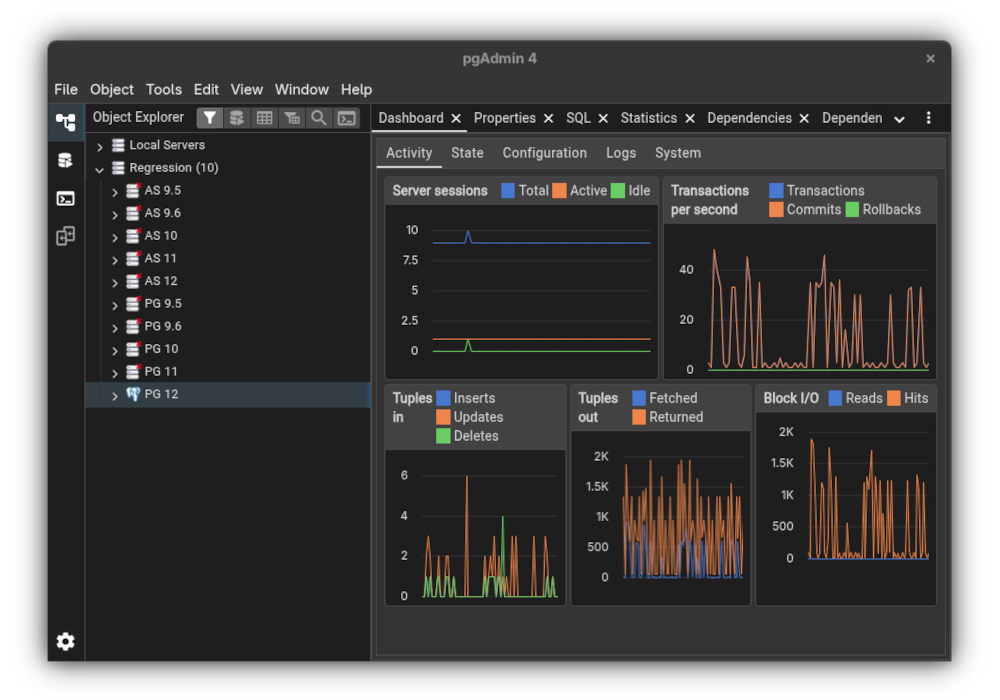
Task: Open the tab overflow dropdown chevron
Action: tap(899, 119)
